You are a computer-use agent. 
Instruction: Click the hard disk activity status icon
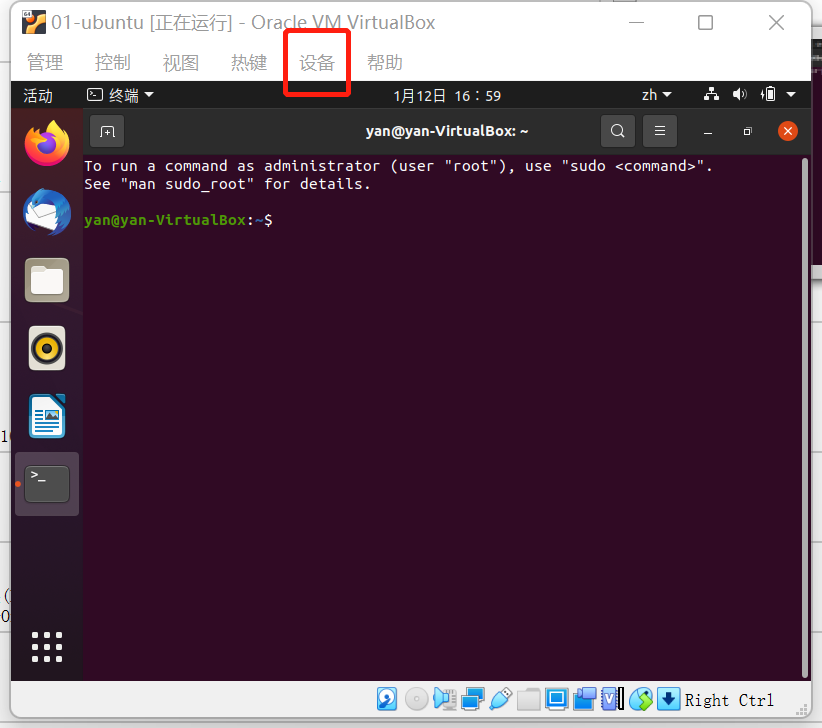pos(387,699)
